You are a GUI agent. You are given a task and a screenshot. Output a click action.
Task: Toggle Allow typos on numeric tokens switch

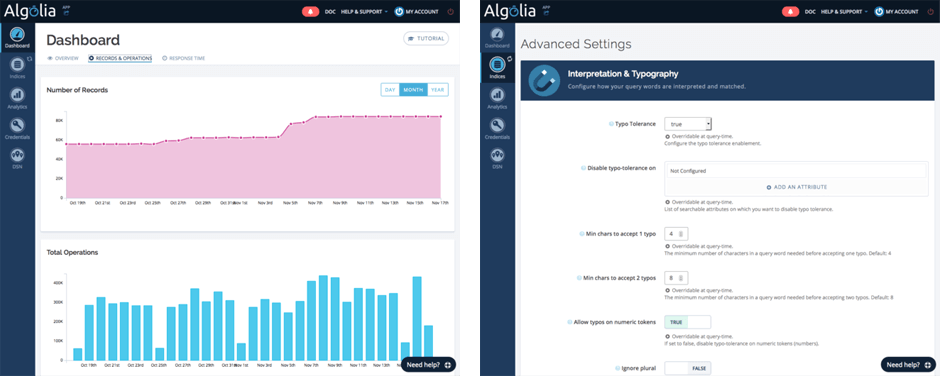click(688, 322)
